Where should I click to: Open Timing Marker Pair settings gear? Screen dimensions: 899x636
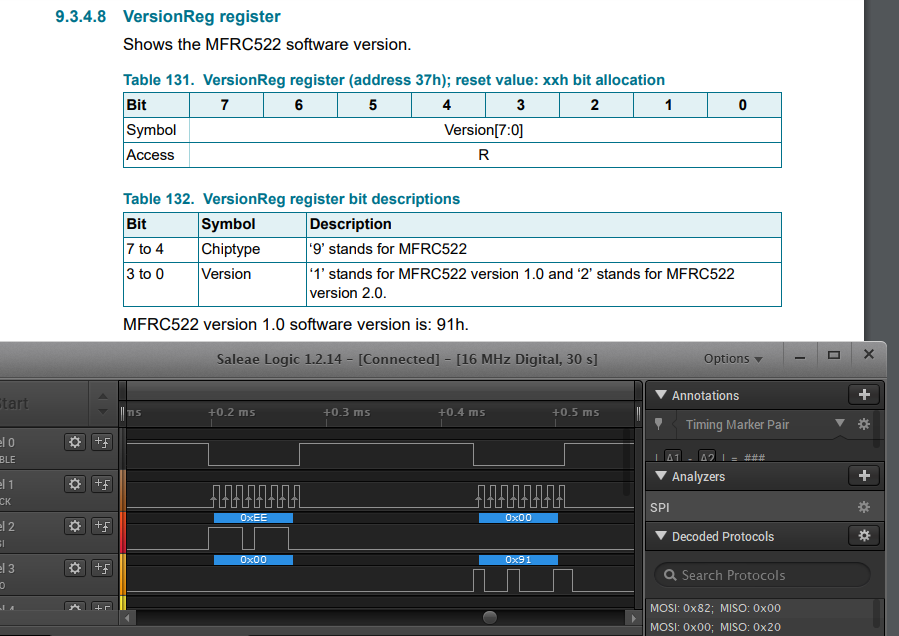tap(863, 424)
